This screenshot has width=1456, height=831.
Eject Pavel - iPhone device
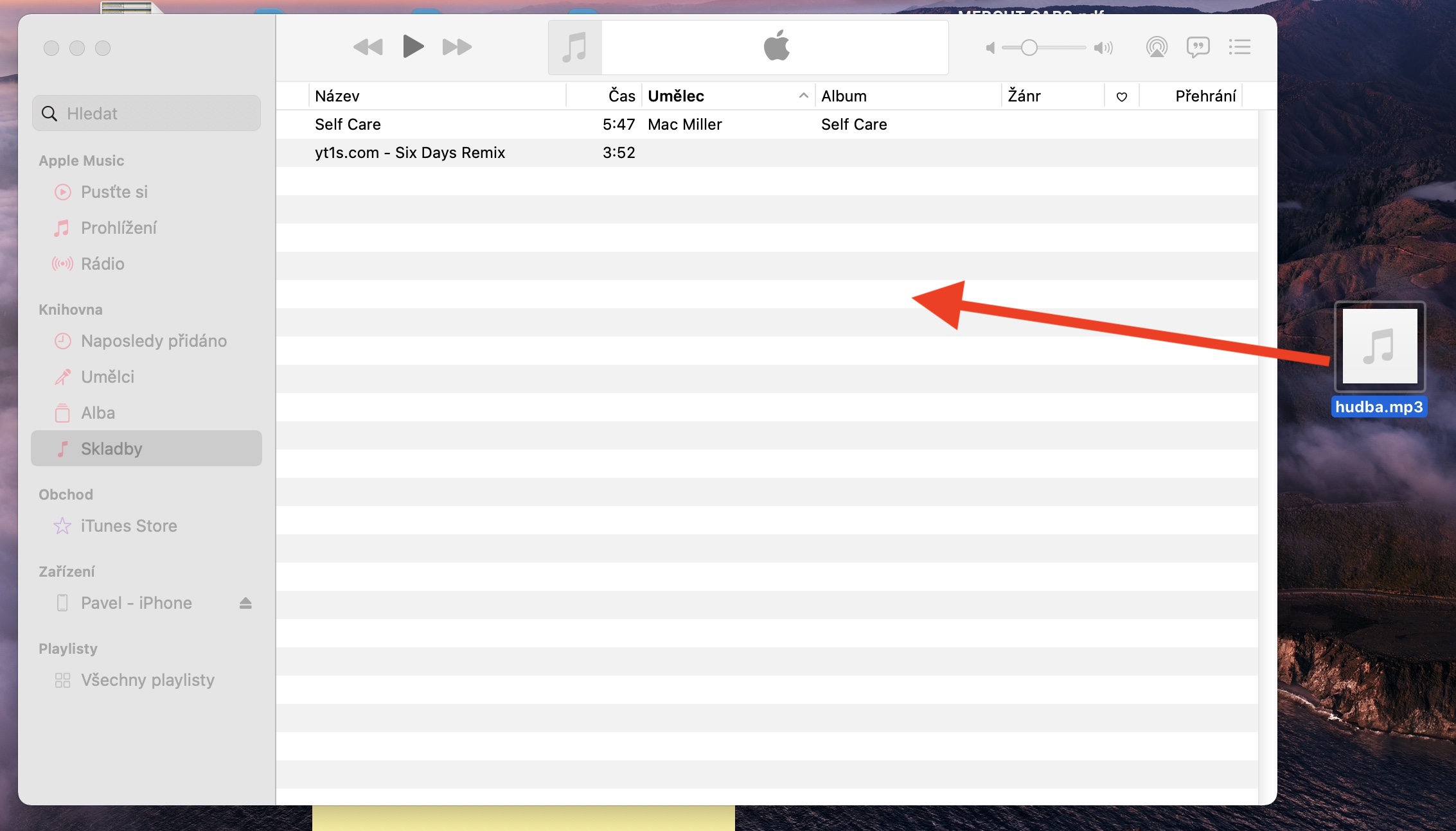pos(245,603)
